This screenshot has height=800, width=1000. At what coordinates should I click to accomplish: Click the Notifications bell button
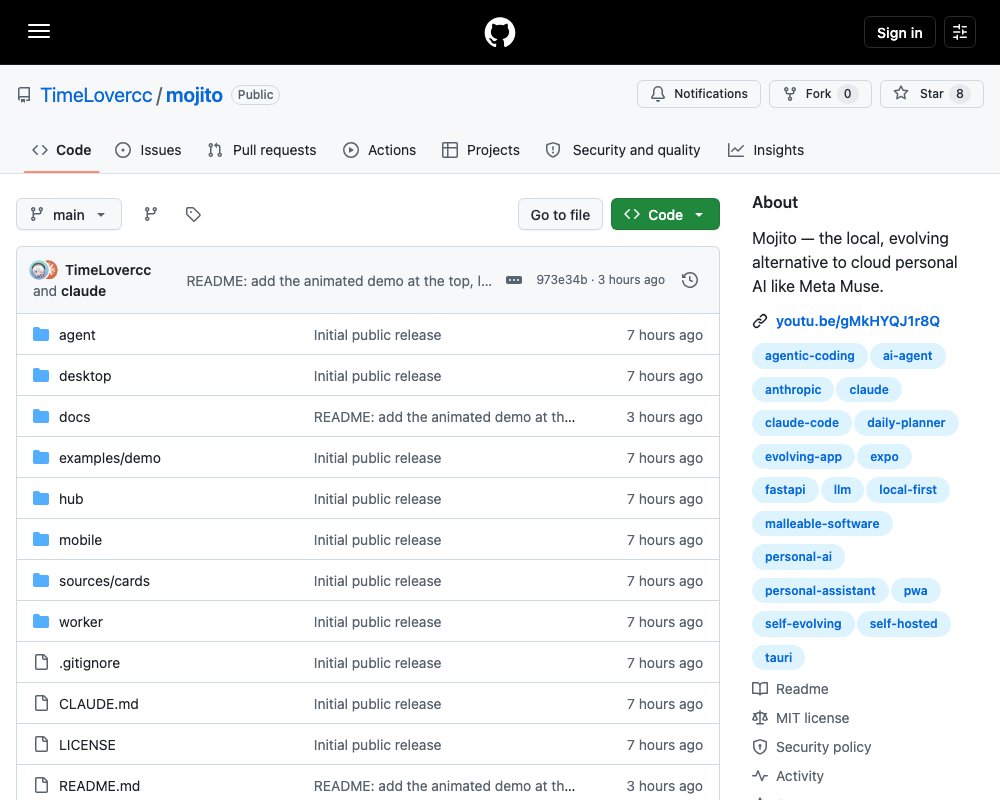[x=698, y=94]
